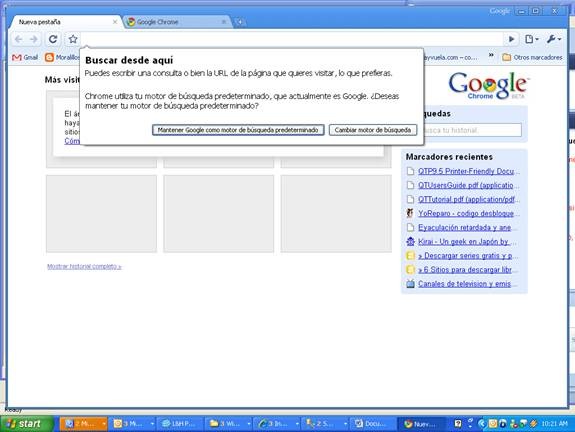Click the Google Chrome BETA logo
The image size is (575, 432).
click(488, 86)
